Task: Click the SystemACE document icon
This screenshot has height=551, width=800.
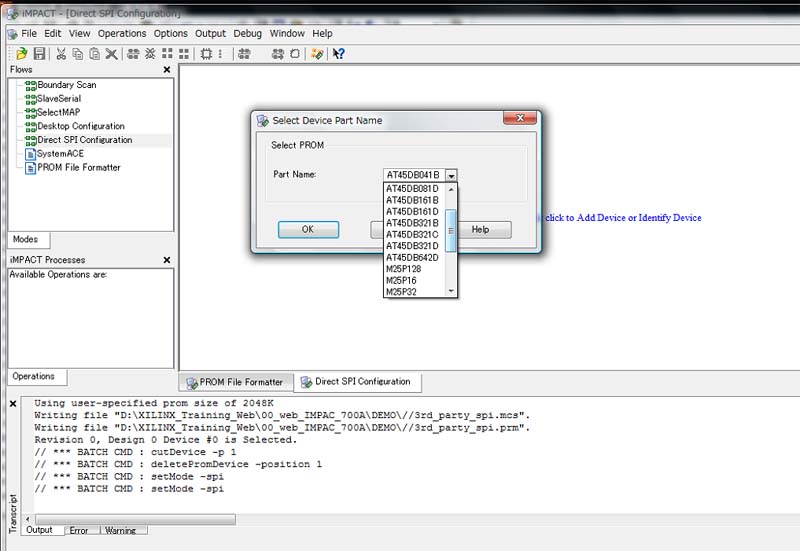Action: point(31,154)
